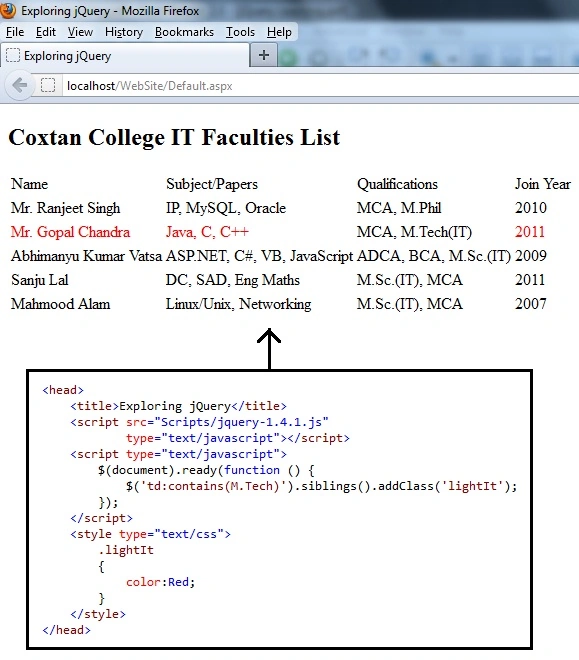
Task: Select the DC, SAD, Eng Maths cell
Action: pos(233,280)
